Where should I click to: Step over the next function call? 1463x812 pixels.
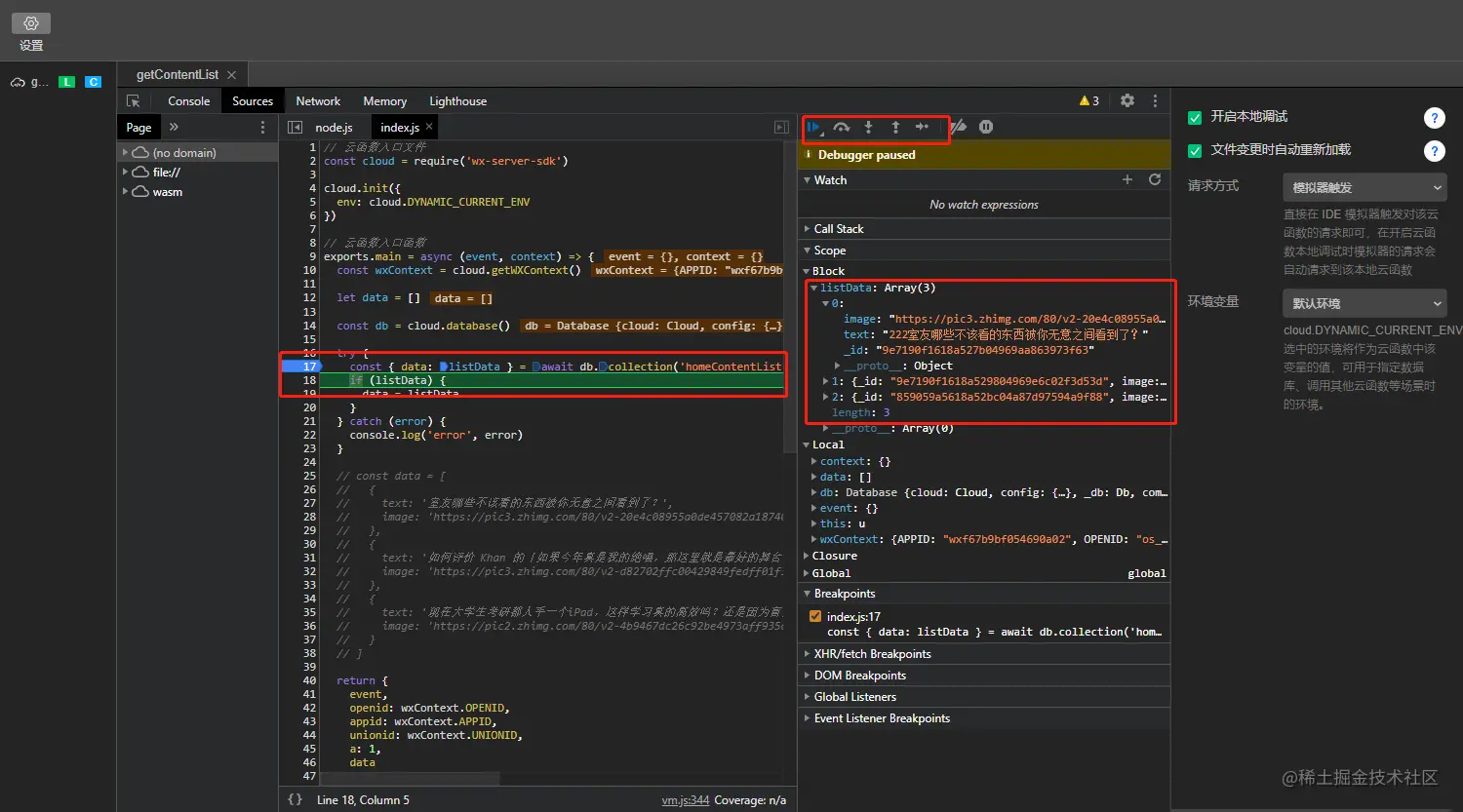pyautogui.click(x=842, y=127)
